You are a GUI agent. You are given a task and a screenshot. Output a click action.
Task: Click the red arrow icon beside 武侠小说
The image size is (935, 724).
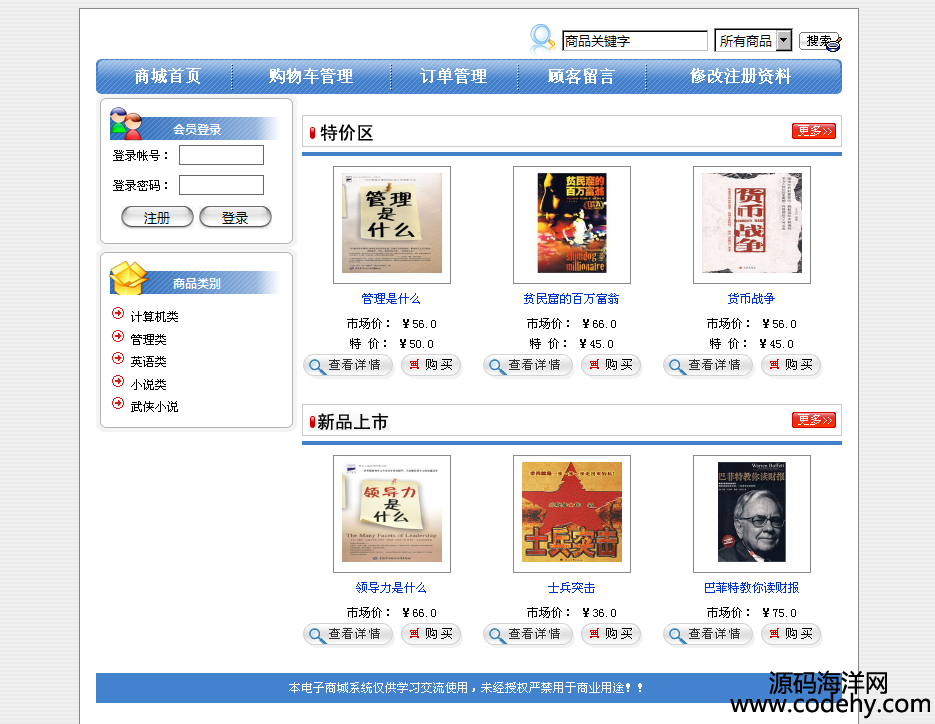coord(118,404)
